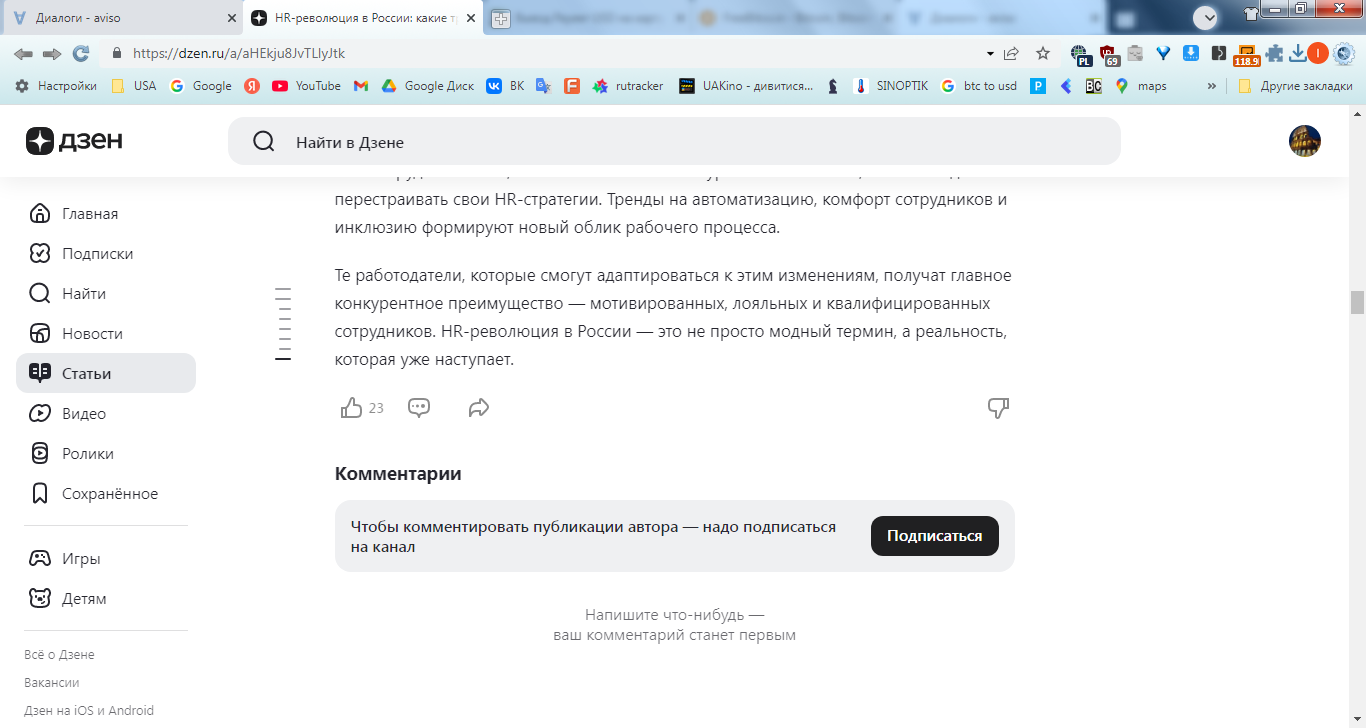Open the uBlock shield extension showing 69
1366x728 pixels.
click(1108, 54)
